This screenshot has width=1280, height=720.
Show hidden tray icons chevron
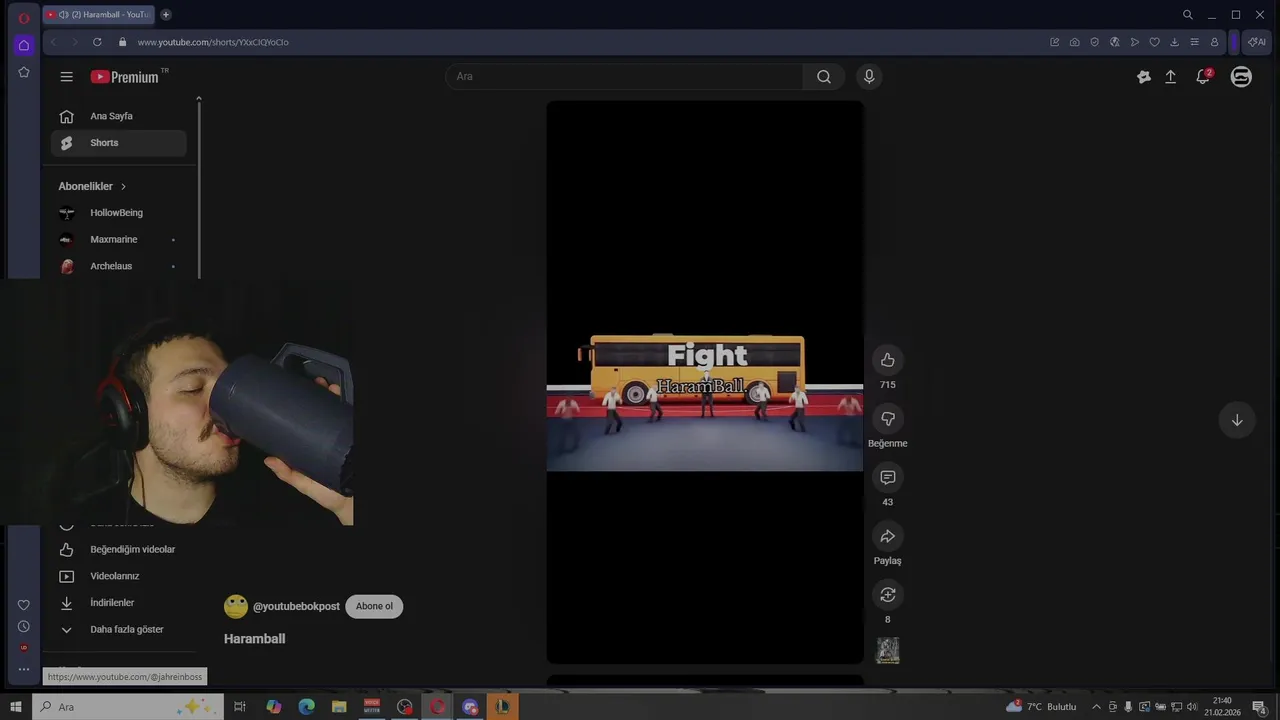point(1096,707)
